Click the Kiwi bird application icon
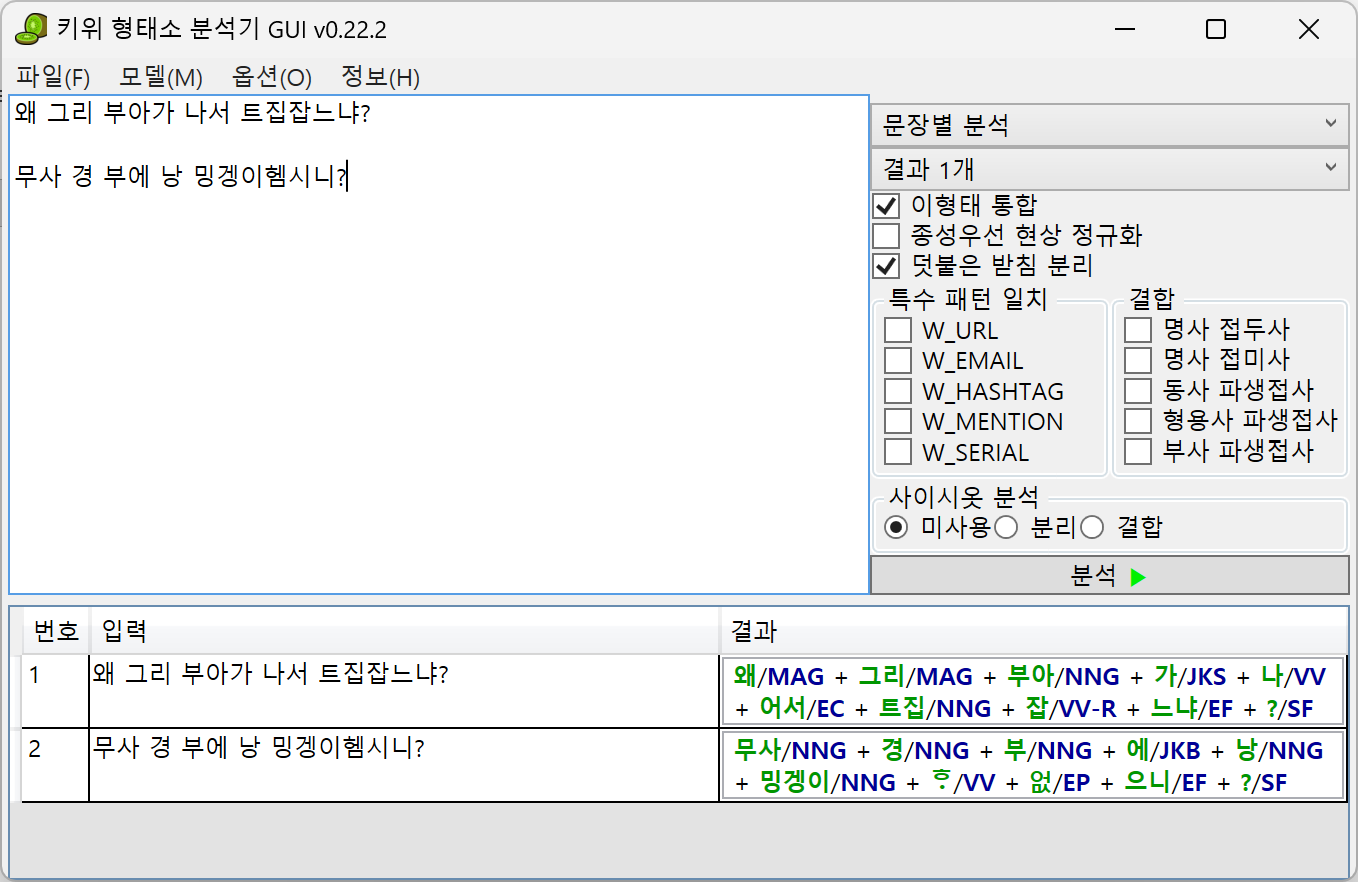 [30, 29]
